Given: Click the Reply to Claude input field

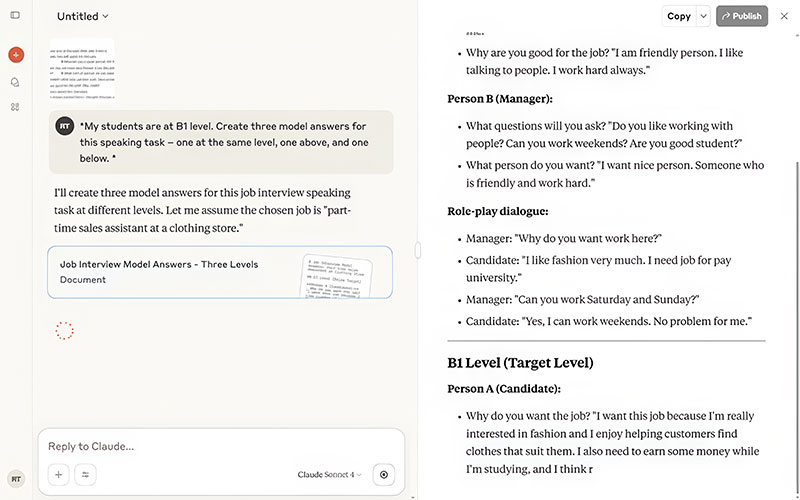Looking at the screenshot, I should (221, 446).
